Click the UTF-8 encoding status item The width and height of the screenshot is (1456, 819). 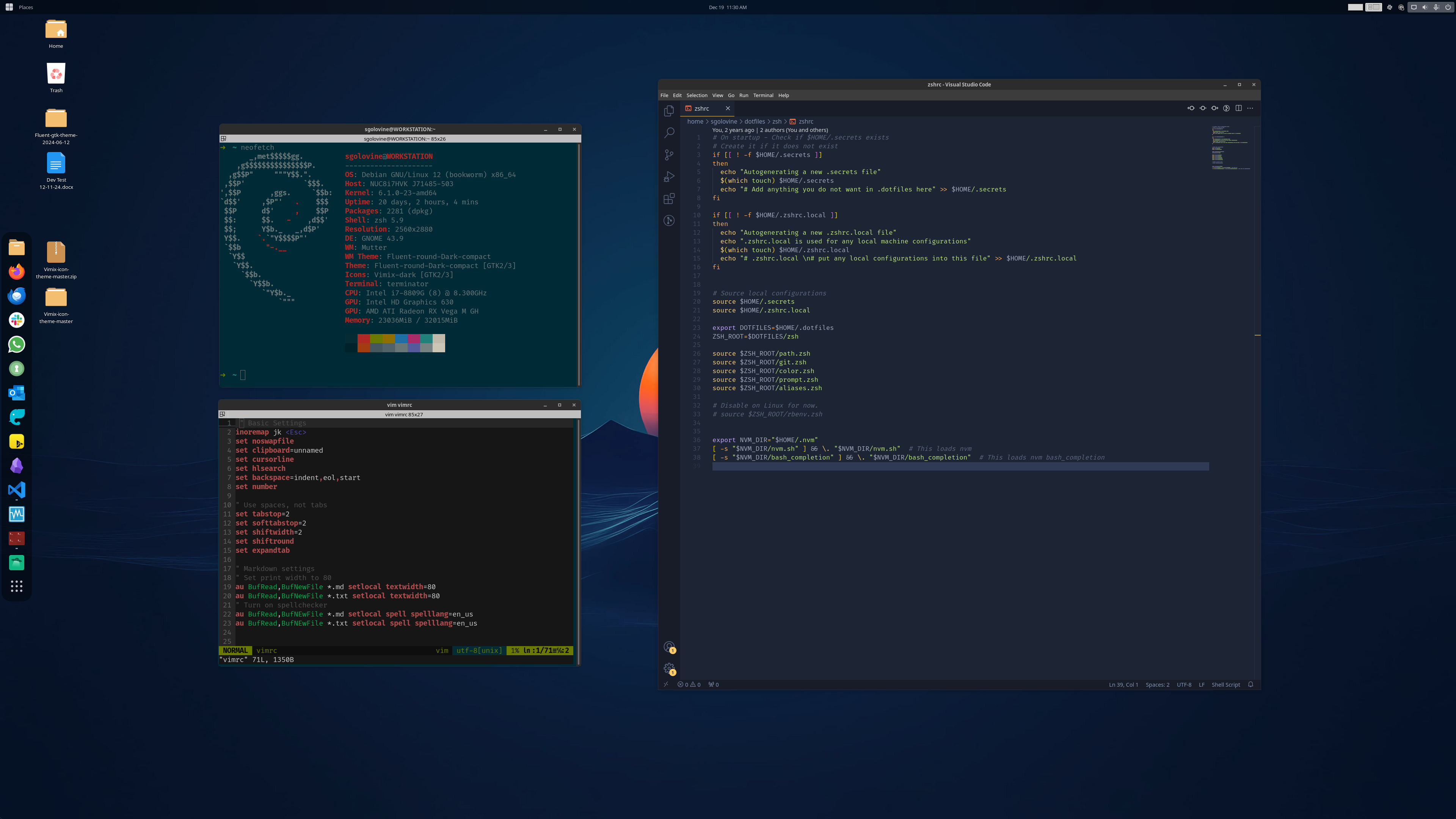point(1183,684)
